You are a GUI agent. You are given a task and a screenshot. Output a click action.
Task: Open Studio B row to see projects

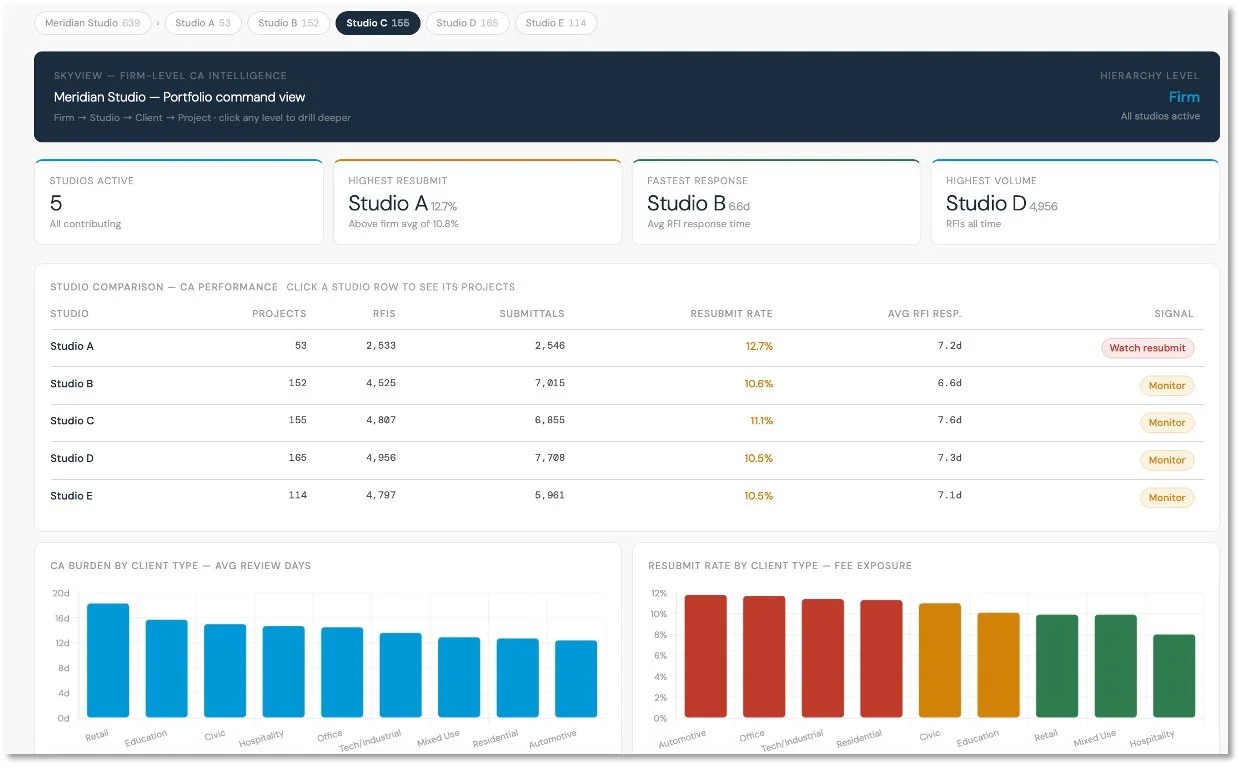pyautogui.click(x=627, y=385)
